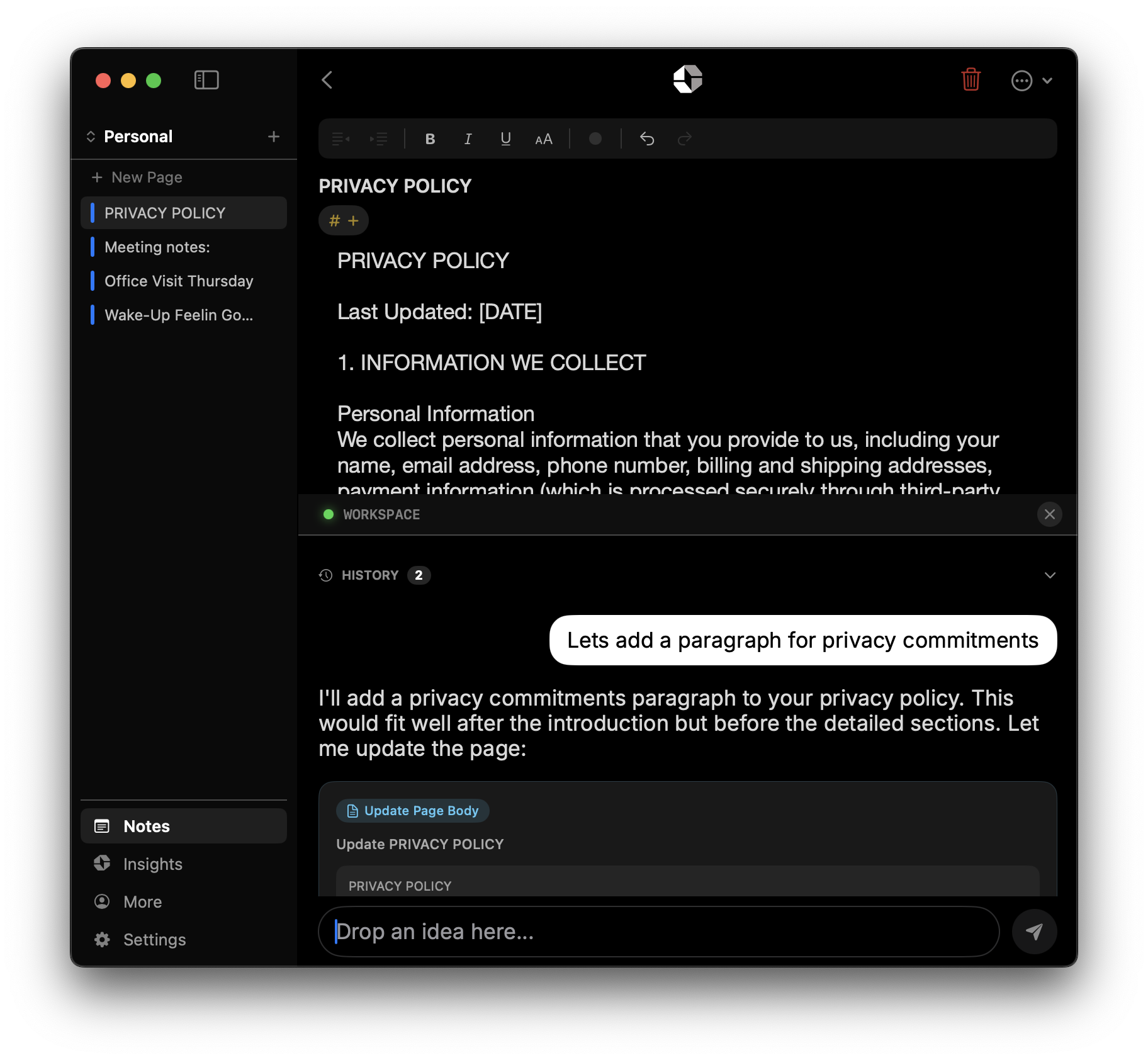1148x1060 pixels.
Task: Click the Update Page Body tag
Action: click(x=413, y=811)
